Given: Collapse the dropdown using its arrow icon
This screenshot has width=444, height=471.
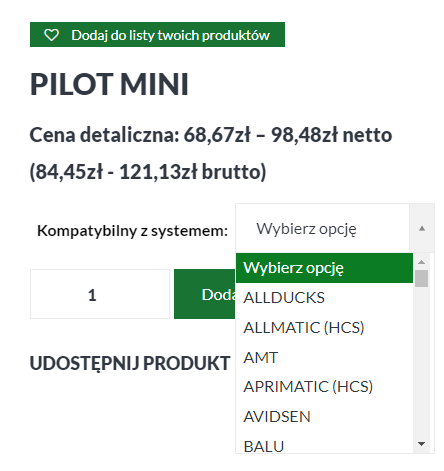Looking at the screenshot, I should click(x=422, y=228).
